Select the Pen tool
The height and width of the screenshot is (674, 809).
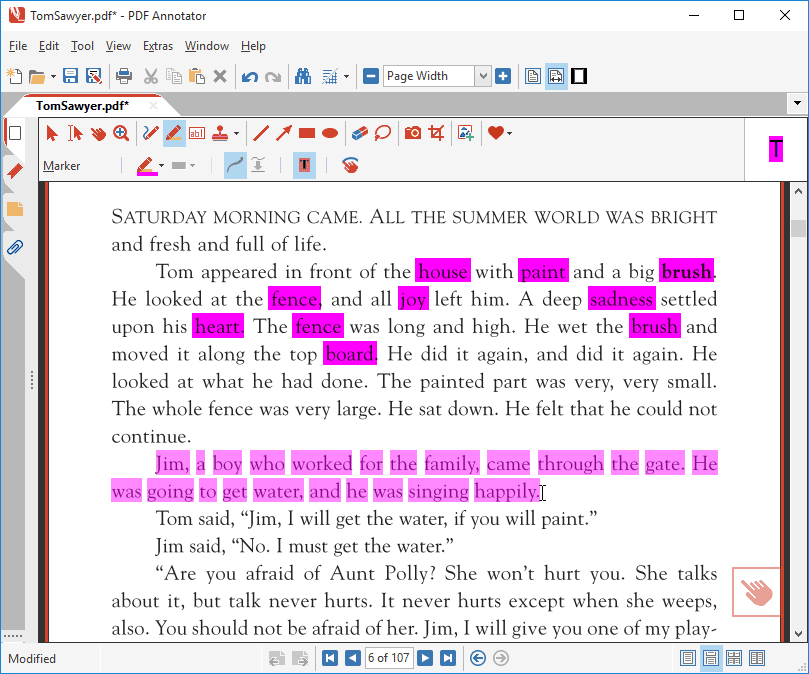pos(151,133)
